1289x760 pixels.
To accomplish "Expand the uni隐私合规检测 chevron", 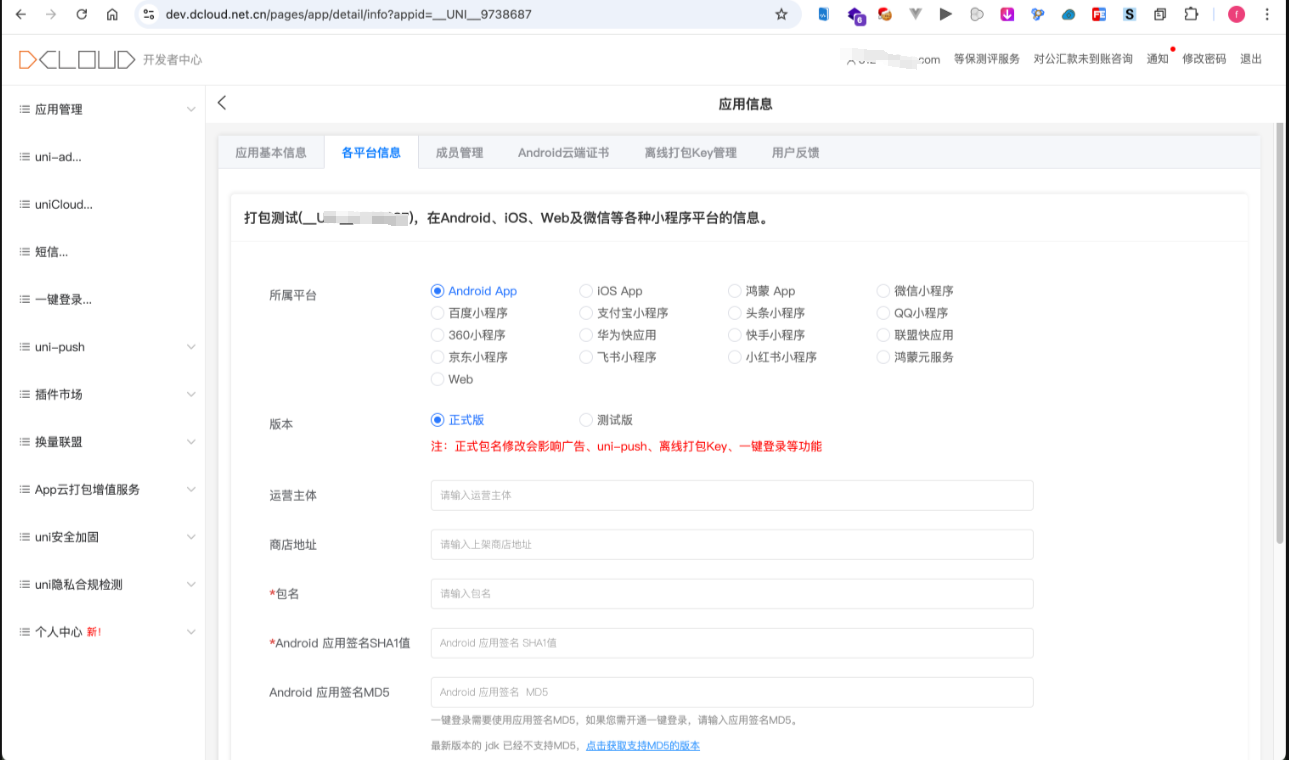I will [x=191, y=584].
